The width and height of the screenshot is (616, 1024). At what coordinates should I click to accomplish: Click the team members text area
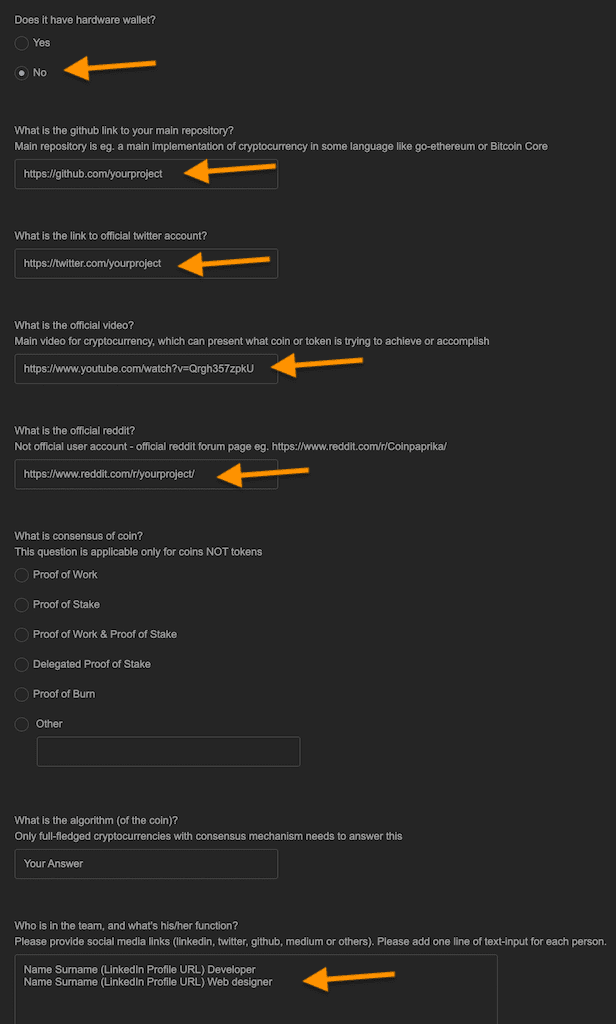(256, 989)
